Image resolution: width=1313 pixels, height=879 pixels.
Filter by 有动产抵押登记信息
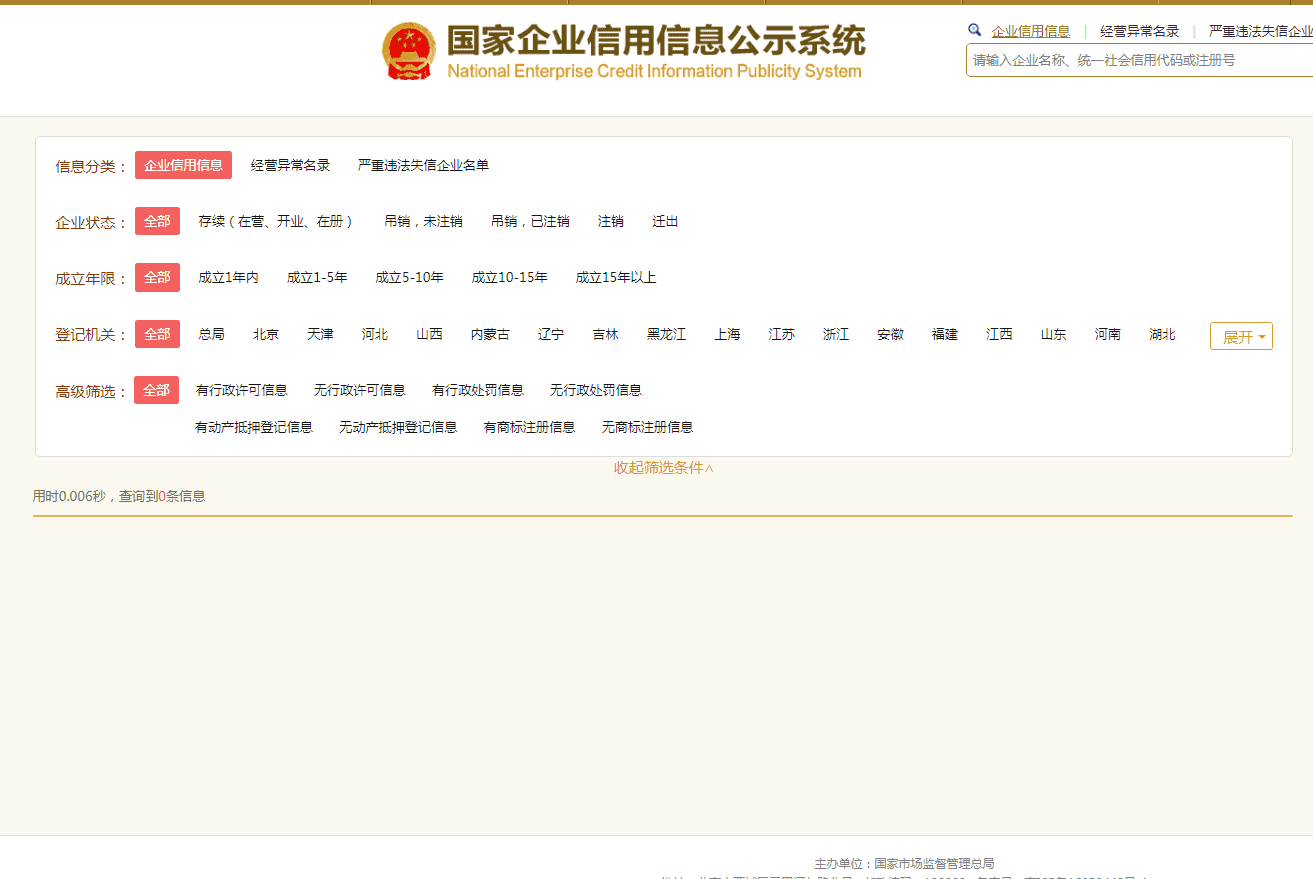(253, 427)
